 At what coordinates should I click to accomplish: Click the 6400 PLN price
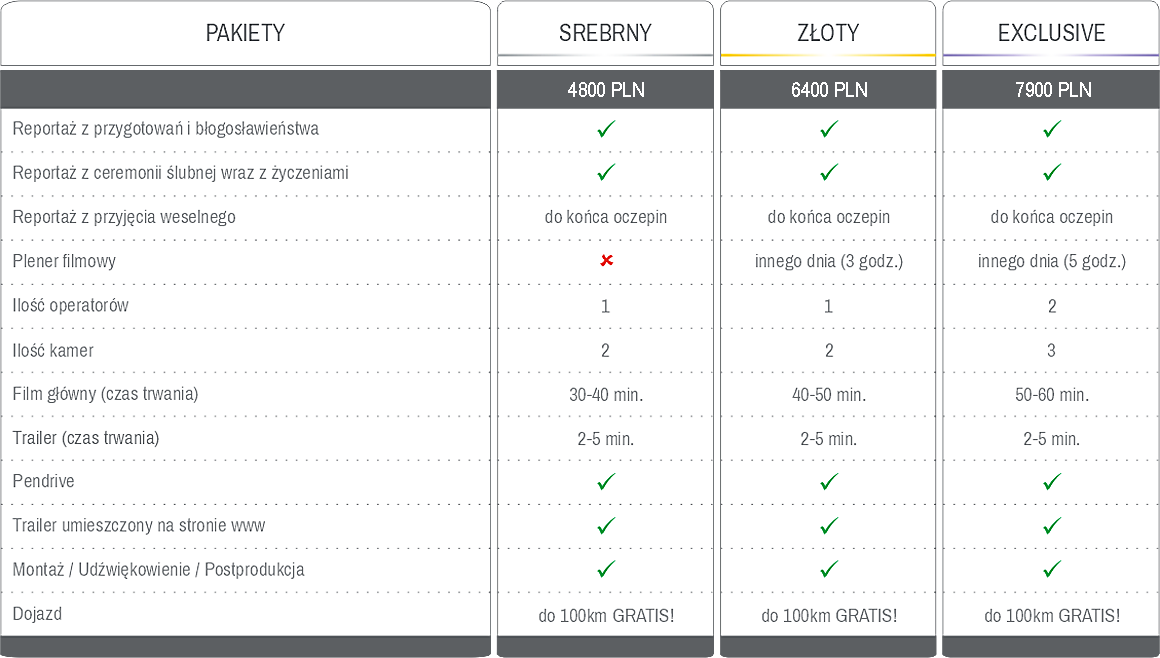(x=829, y=90)
